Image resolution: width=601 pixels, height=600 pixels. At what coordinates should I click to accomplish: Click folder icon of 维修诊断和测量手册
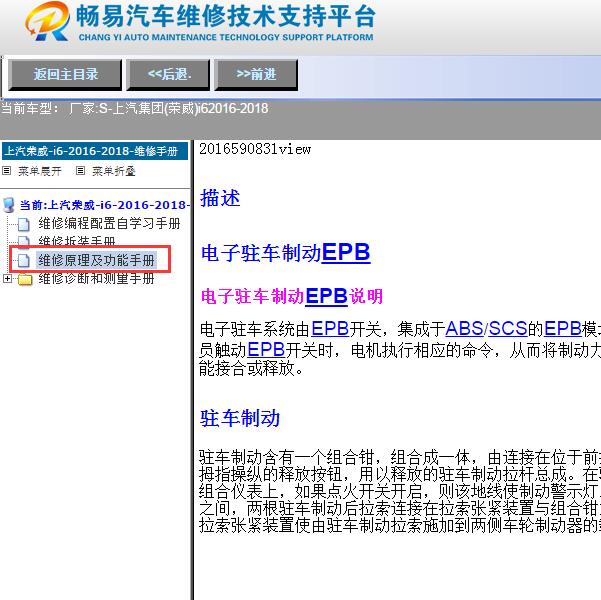pyautogui.click(x=25, y=279)
